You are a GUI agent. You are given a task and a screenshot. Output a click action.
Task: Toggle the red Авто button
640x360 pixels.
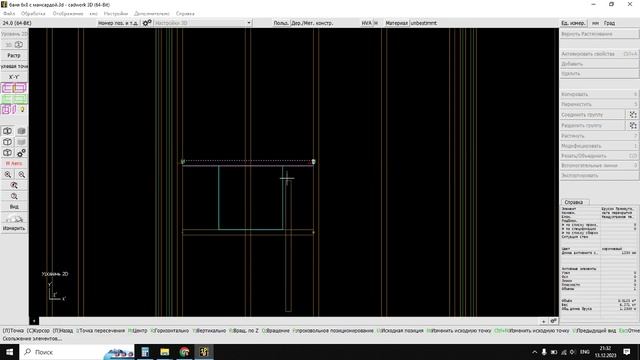click(x=14, y=164)
